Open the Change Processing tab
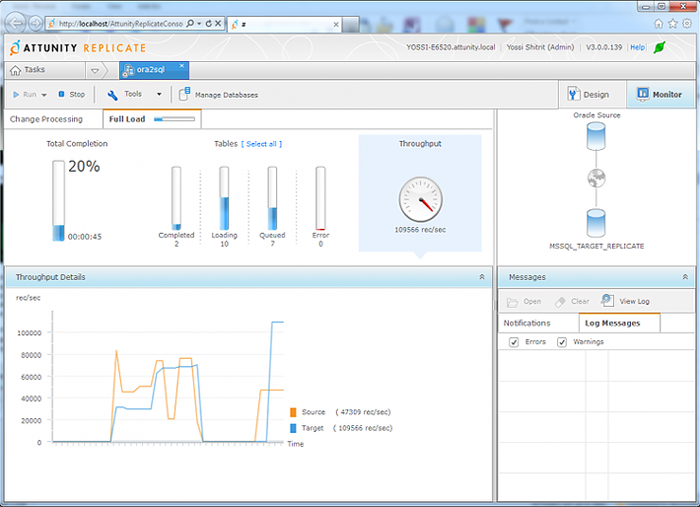700x507 pixels. pos(46,119)
